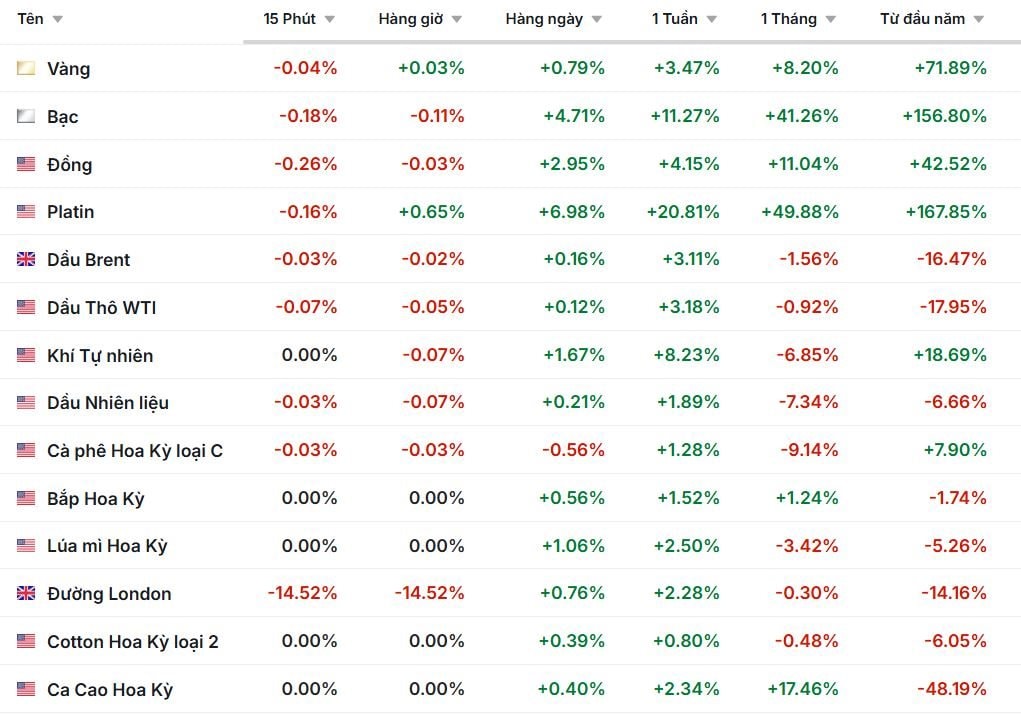Image resolution: width=1021 pixels, height=715 pixels.
Task: Open the Dầu Nhiên liệu commodity link
Action: pos(108,403)
